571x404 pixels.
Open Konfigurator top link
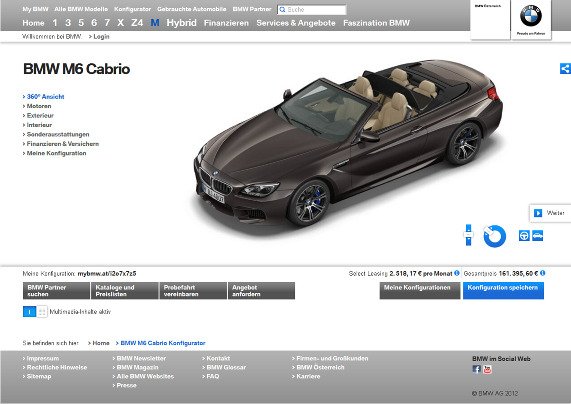132,9
